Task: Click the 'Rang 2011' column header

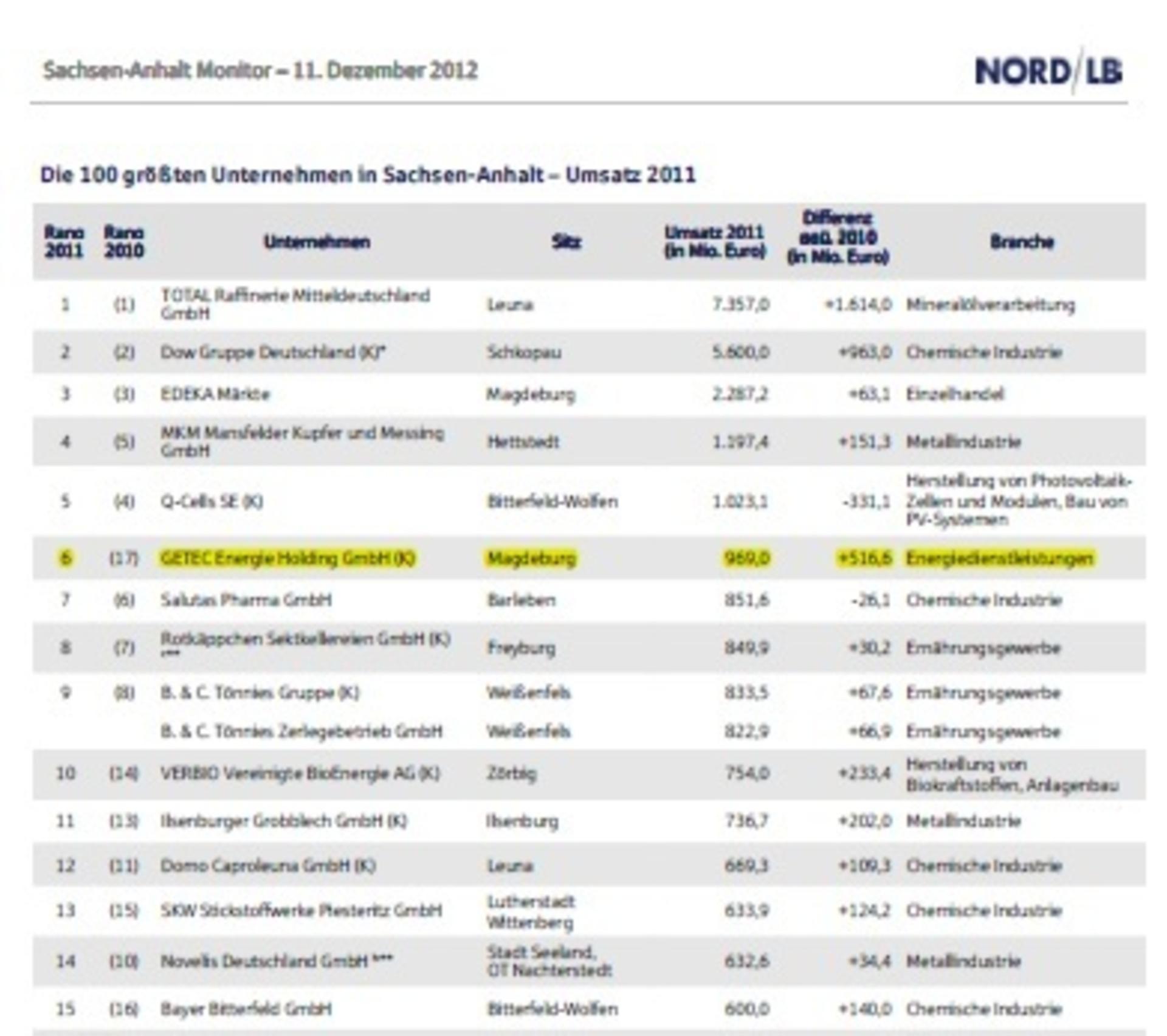Action: pos(64,242)
